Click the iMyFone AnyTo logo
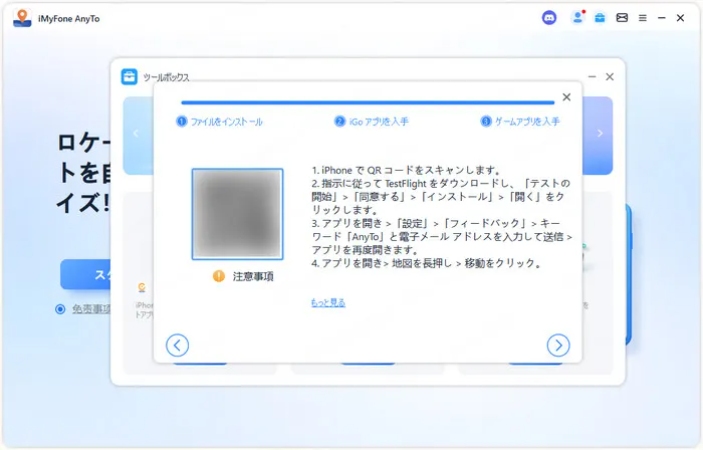The width and height of the screenshot is (703, 450). [x=22, y=18]
